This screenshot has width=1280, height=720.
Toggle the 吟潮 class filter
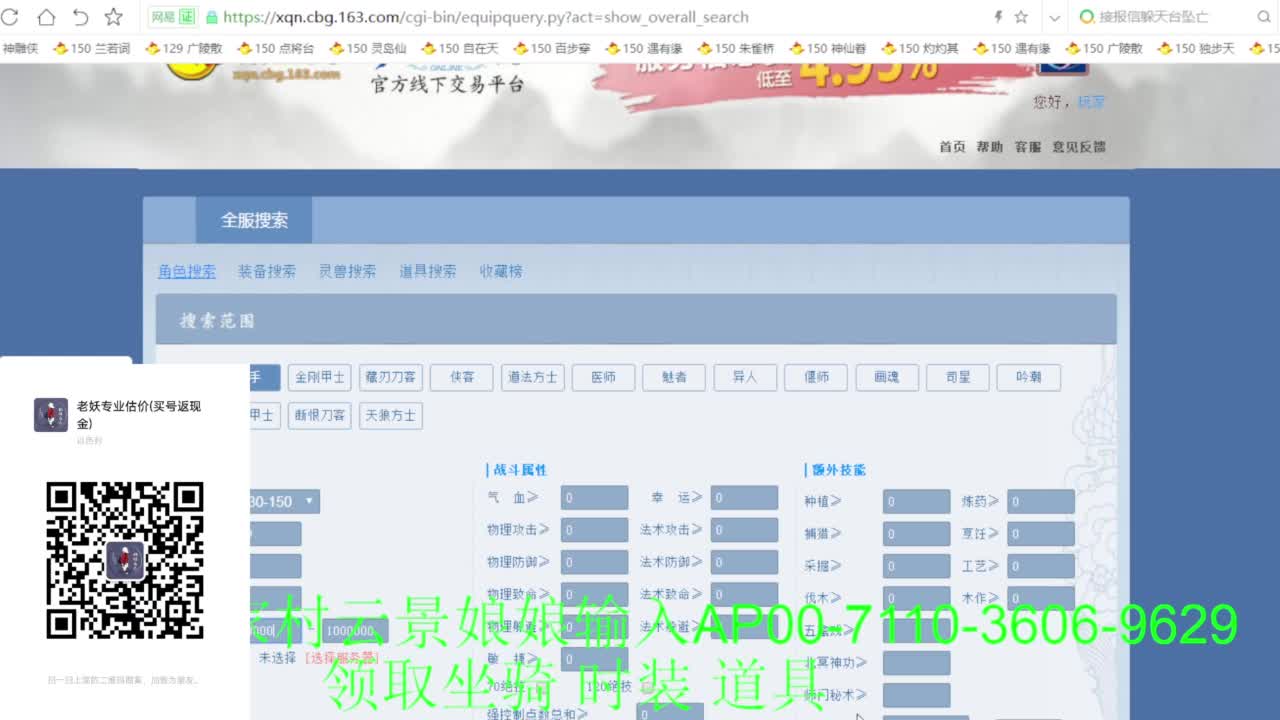point(1029,377)
